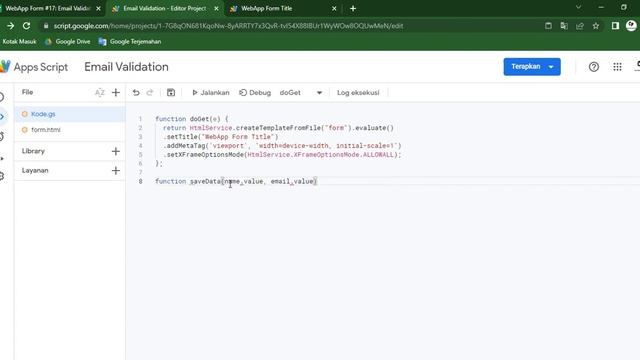The image size is (640, 360).
Task: Go to Apps Script home logo
Action: coord(34,67)
